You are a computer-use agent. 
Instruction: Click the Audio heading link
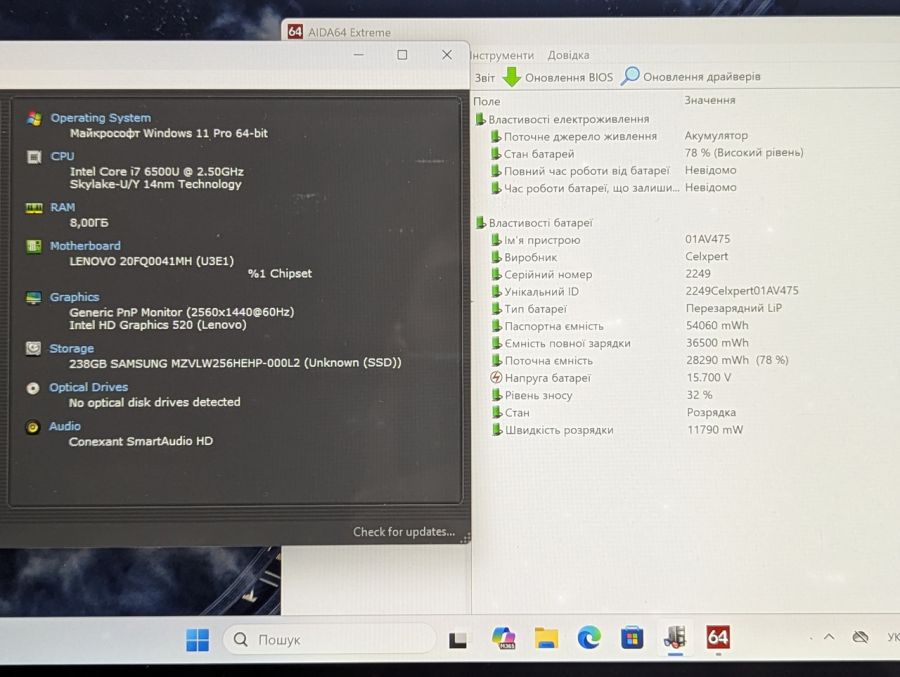[x=64, y=426]
